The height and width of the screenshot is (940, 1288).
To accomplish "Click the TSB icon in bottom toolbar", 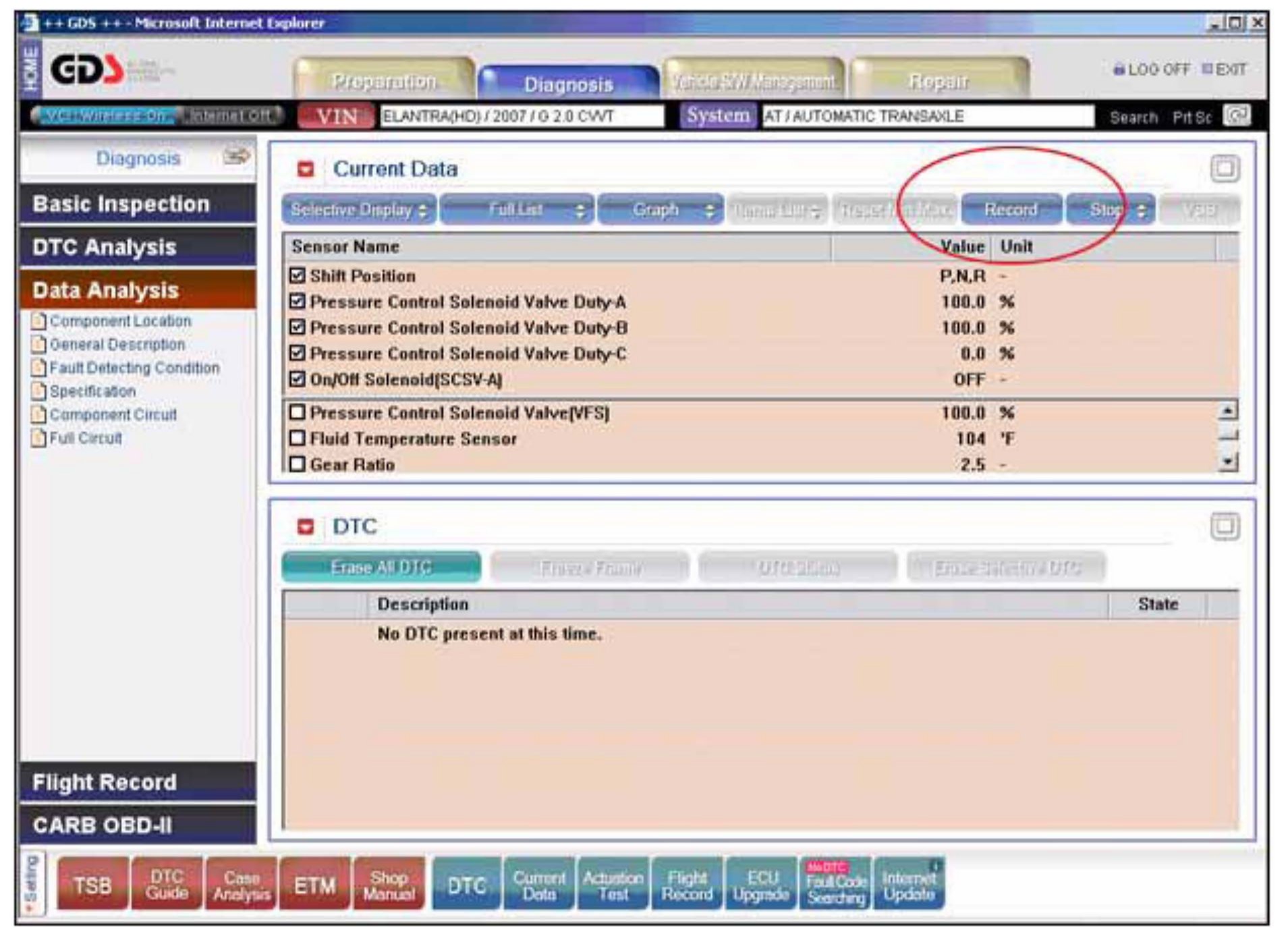I will coord(92,885).
